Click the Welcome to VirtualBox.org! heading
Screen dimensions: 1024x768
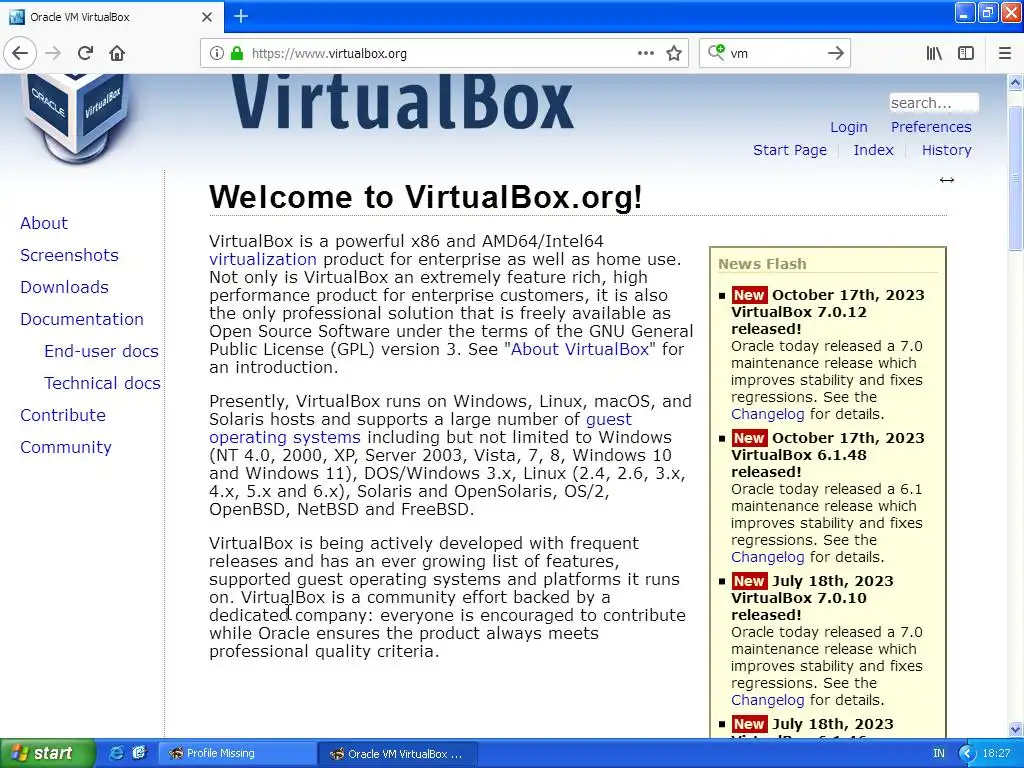[x=425, y=197]
